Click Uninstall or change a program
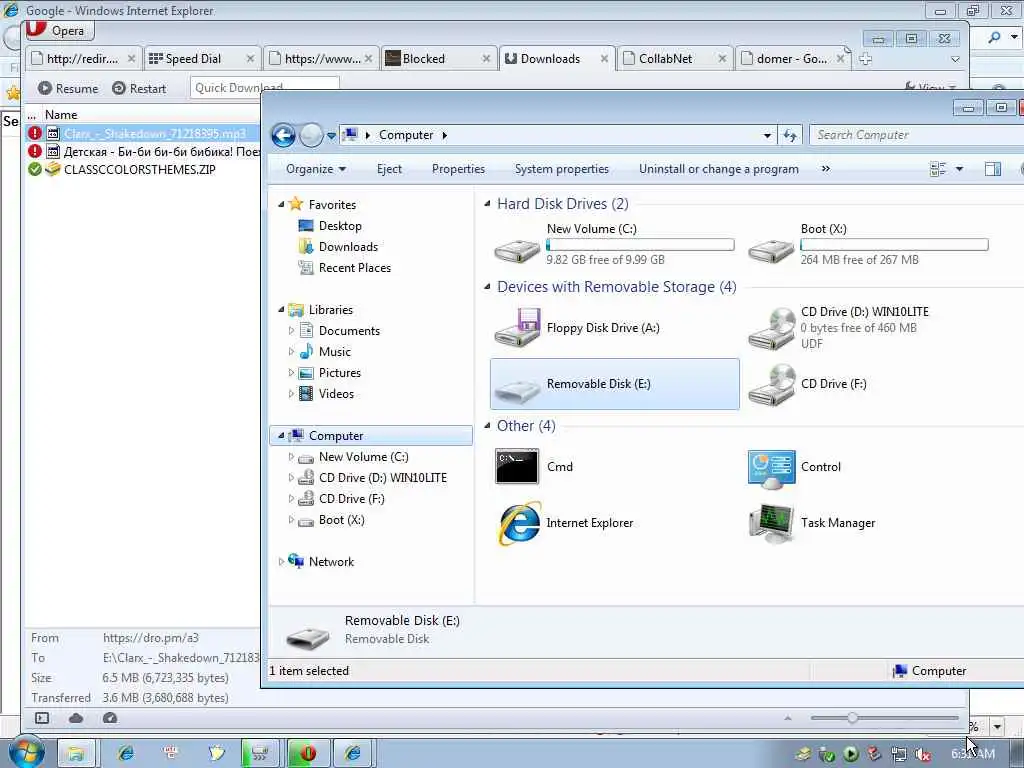 click(x=718, y=169)
